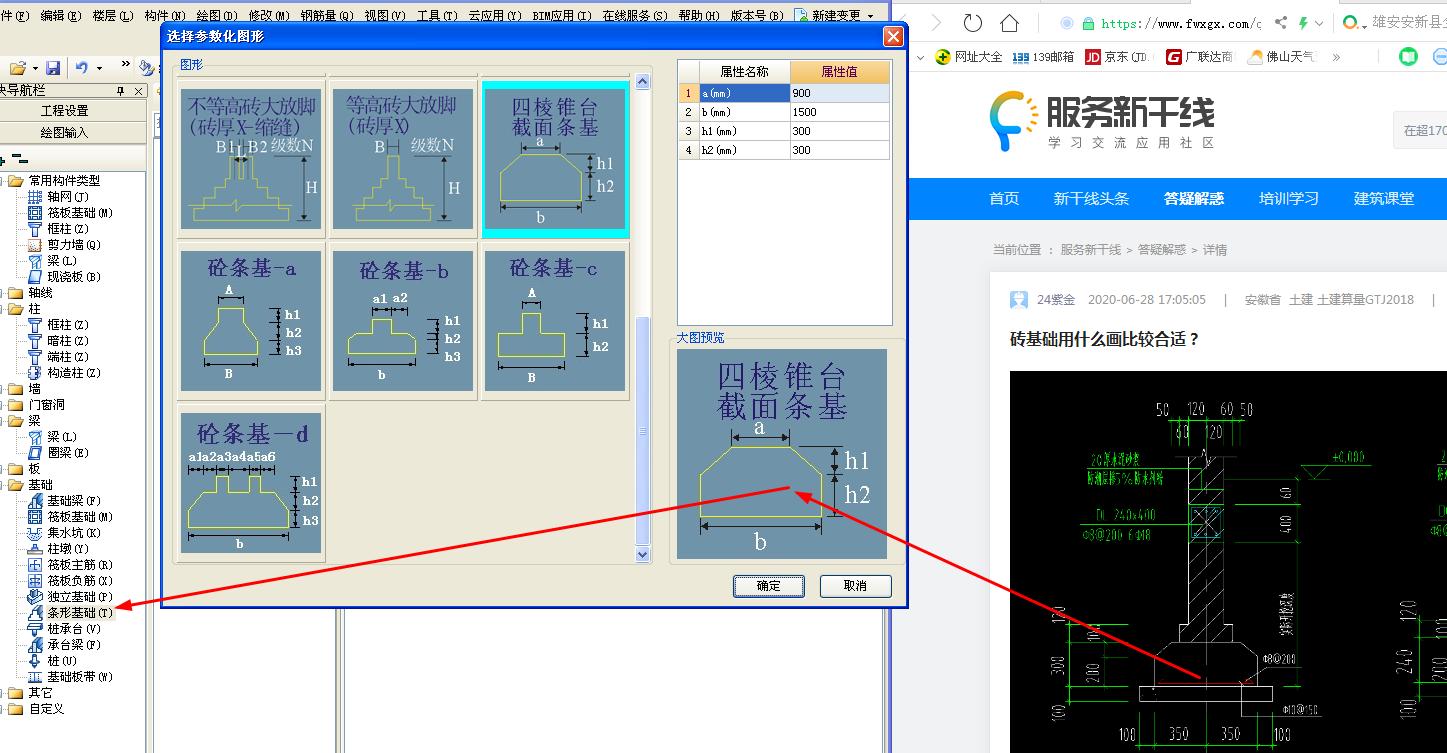This screenshot has height=753, width=1447.
Task: Click the 服务新干线 site logo
Action: click(1102, 121)
